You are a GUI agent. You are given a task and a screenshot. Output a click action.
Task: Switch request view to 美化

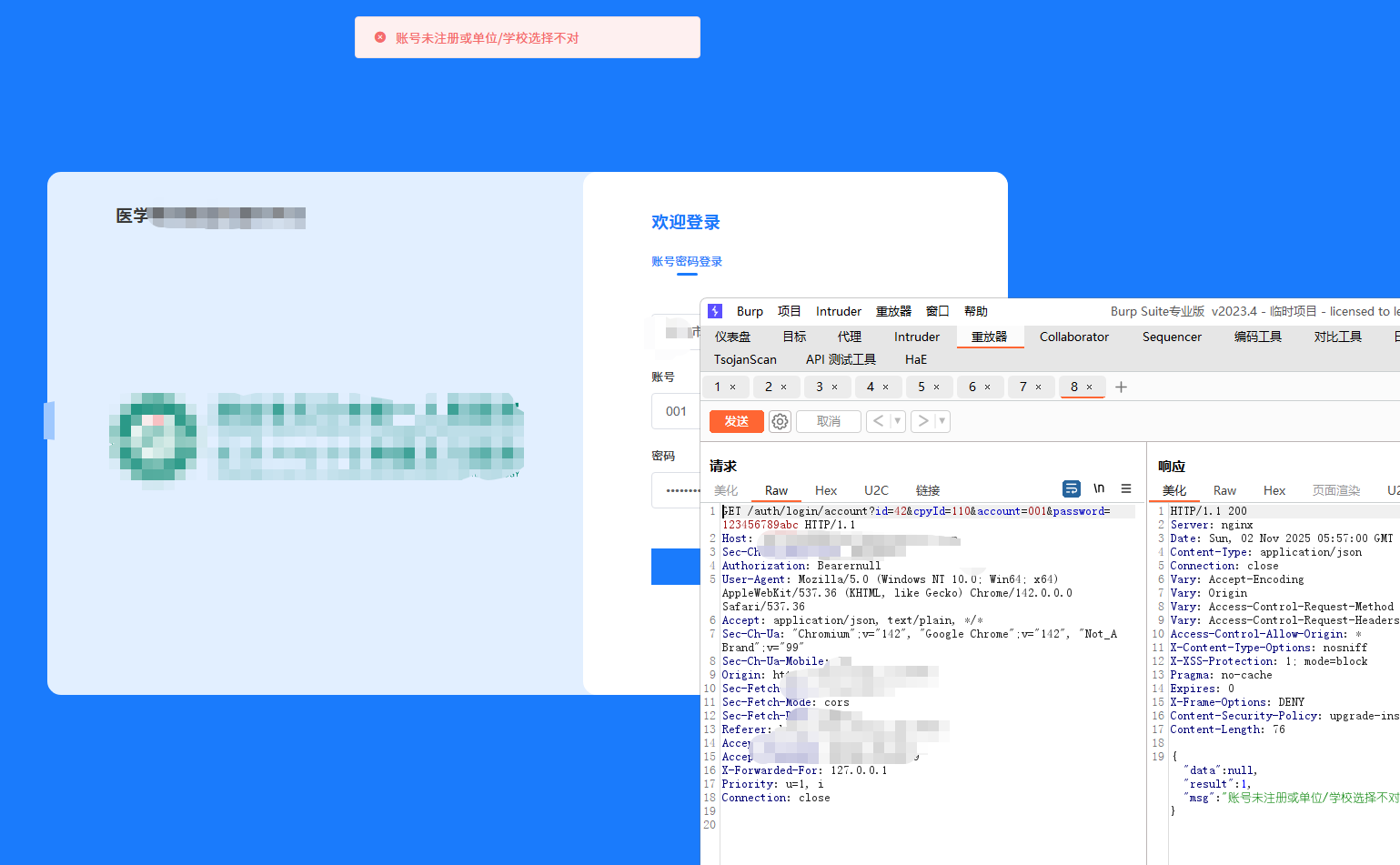coord(726,490)
